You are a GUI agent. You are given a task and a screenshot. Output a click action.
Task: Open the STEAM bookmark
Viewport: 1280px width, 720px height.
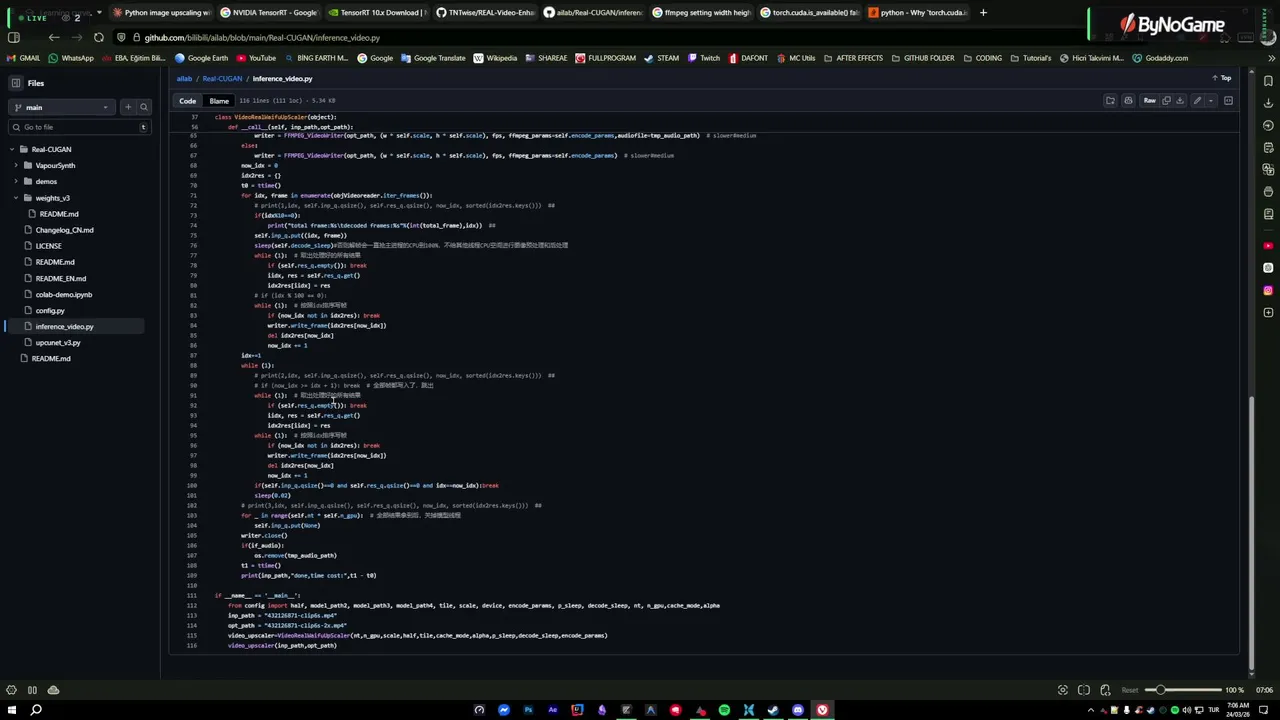(x=661, y=58)
